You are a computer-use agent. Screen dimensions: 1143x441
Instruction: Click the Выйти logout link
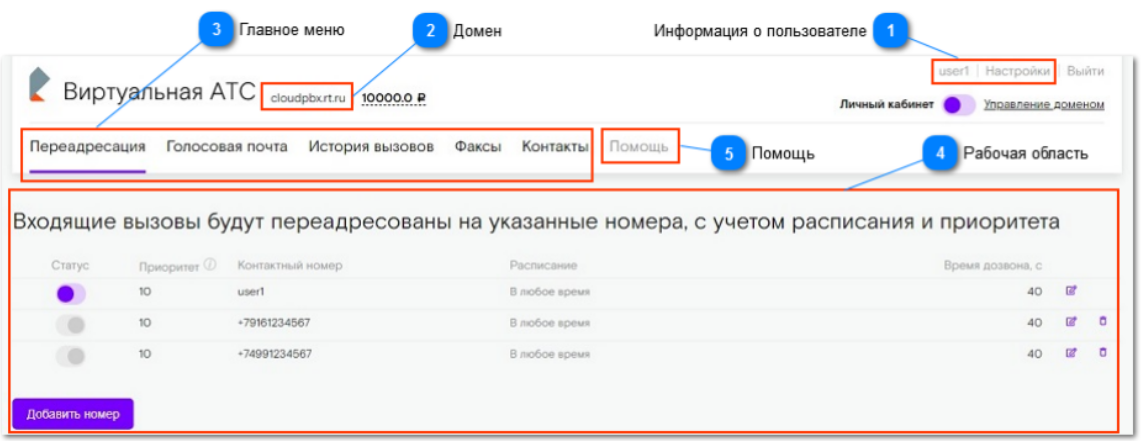point(1085,71)
